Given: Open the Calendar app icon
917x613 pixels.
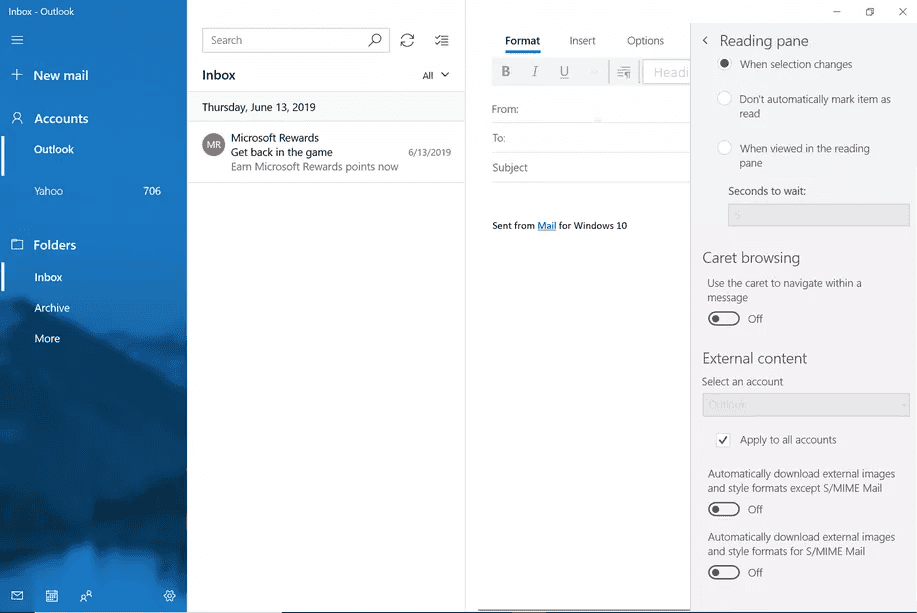Looking at the screenshot, I should tap(52, 596).
